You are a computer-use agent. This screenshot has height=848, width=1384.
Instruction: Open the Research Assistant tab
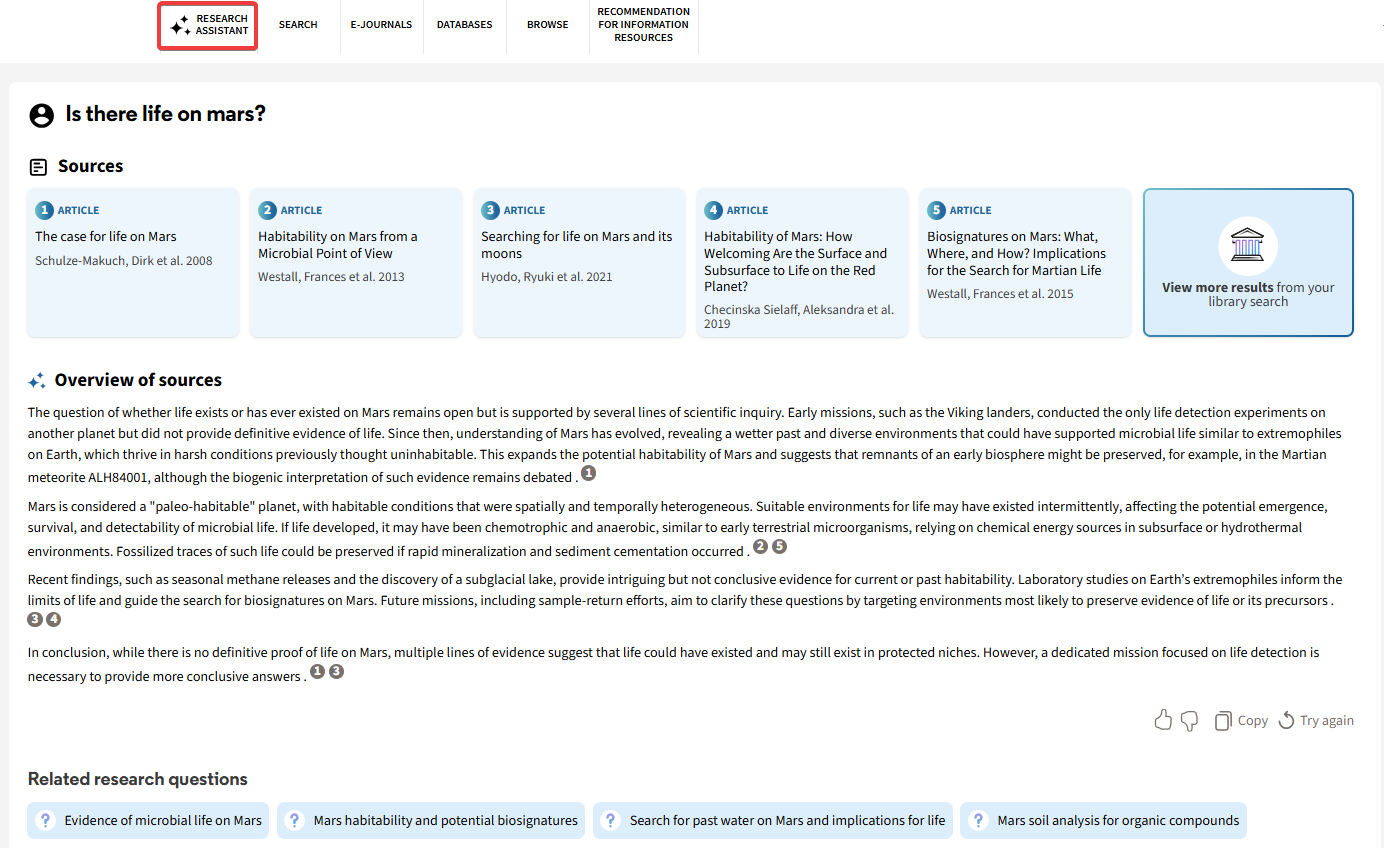coord(208,25)
